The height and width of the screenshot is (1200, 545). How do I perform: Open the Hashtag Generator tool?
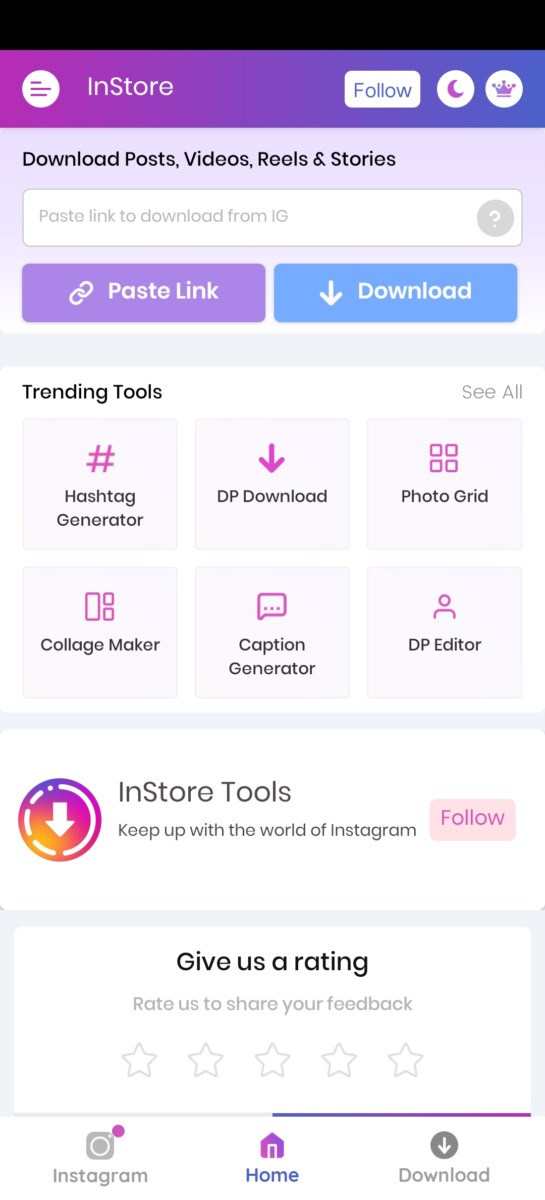(100, 484)
